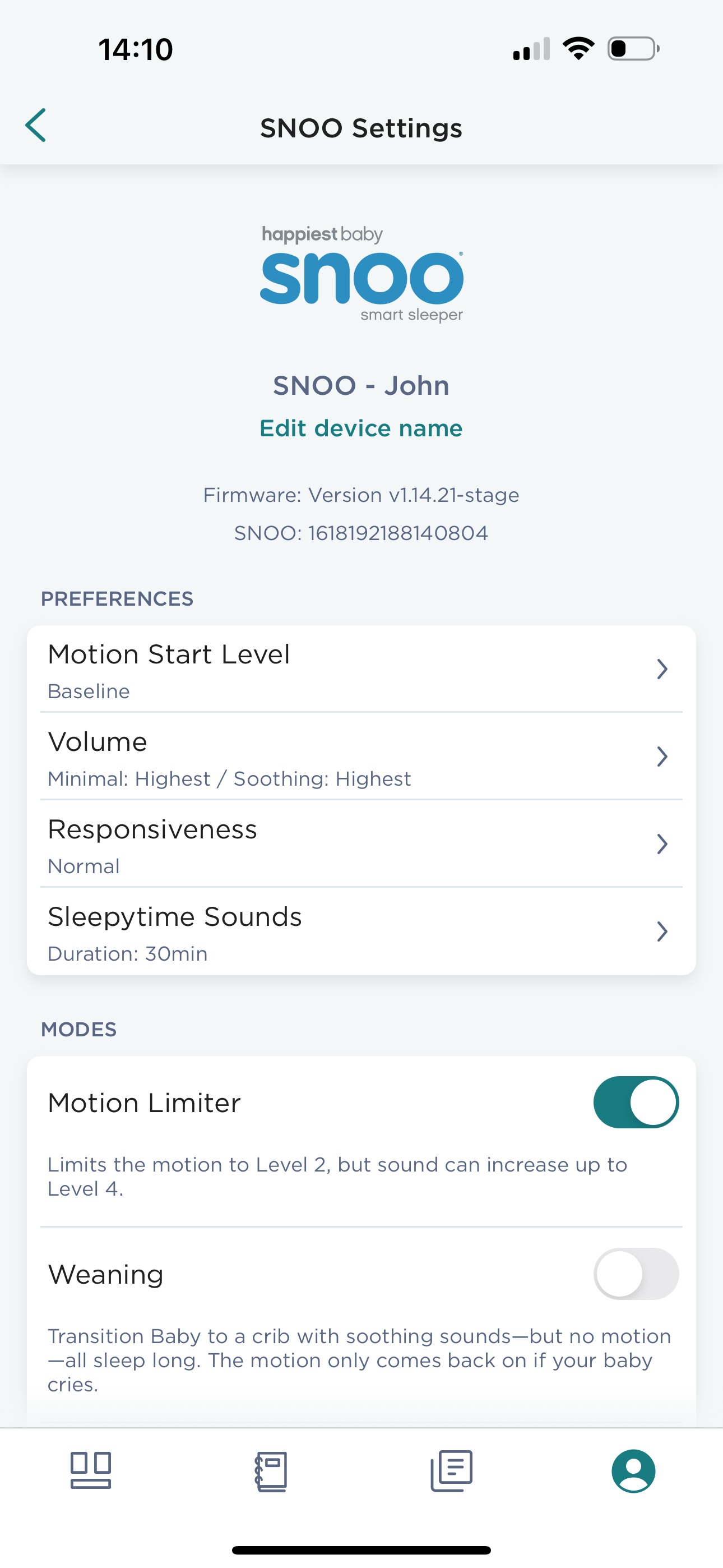Open the journal notebook tab icon
This screenshot has width=723, height=1568.
click(x=271, y=1471)
